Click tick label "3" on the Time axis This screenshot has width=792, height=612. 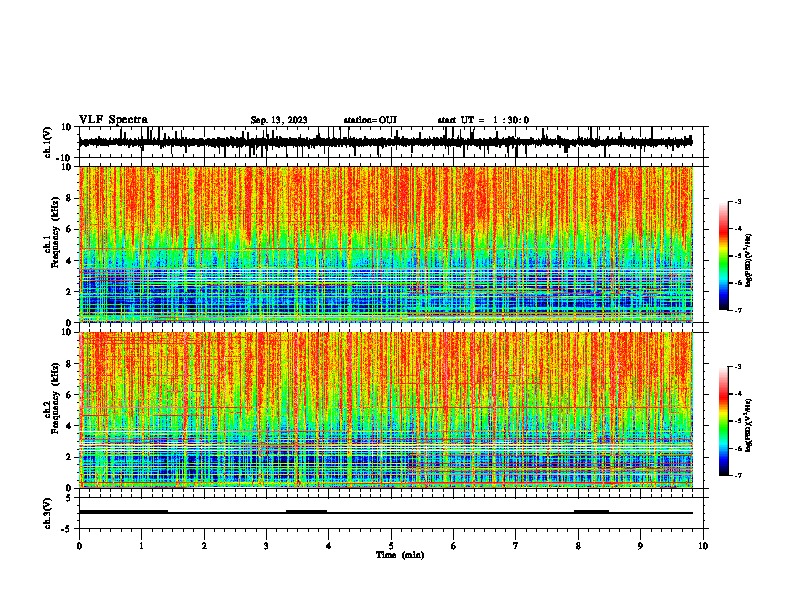(266, 546)
